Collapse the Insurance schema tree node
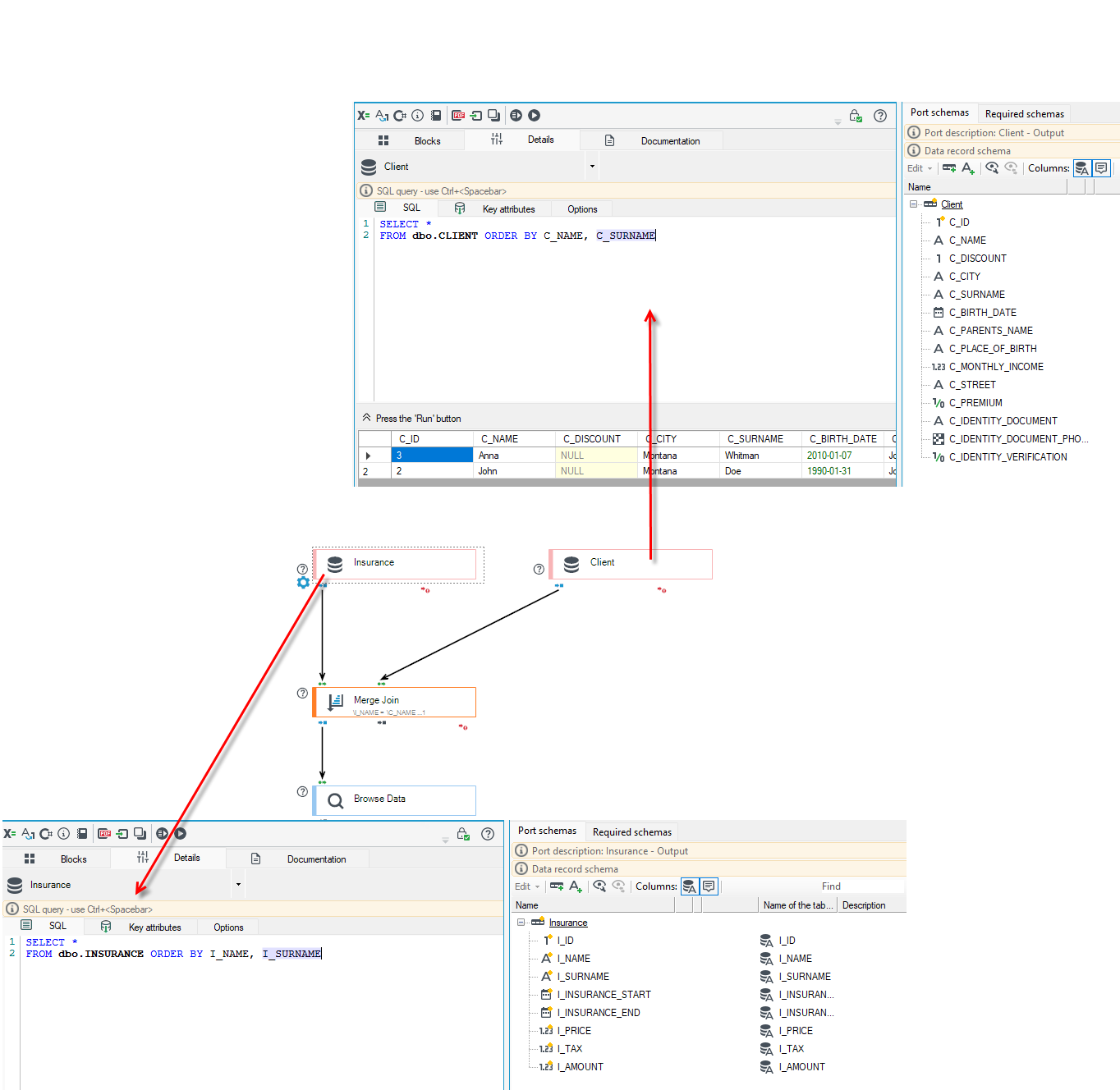The image size is (1120, 1090). [x=521, y=923]
